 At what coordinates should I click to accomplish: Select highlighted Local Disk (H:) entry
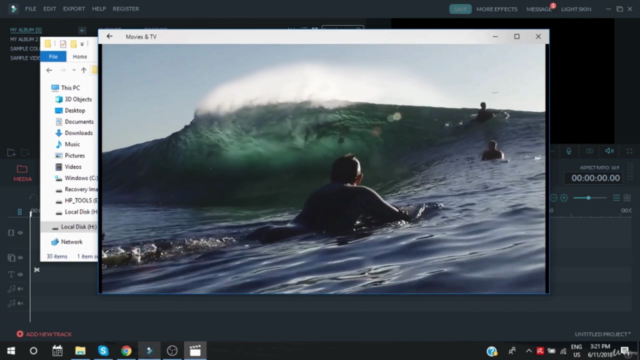69,227
